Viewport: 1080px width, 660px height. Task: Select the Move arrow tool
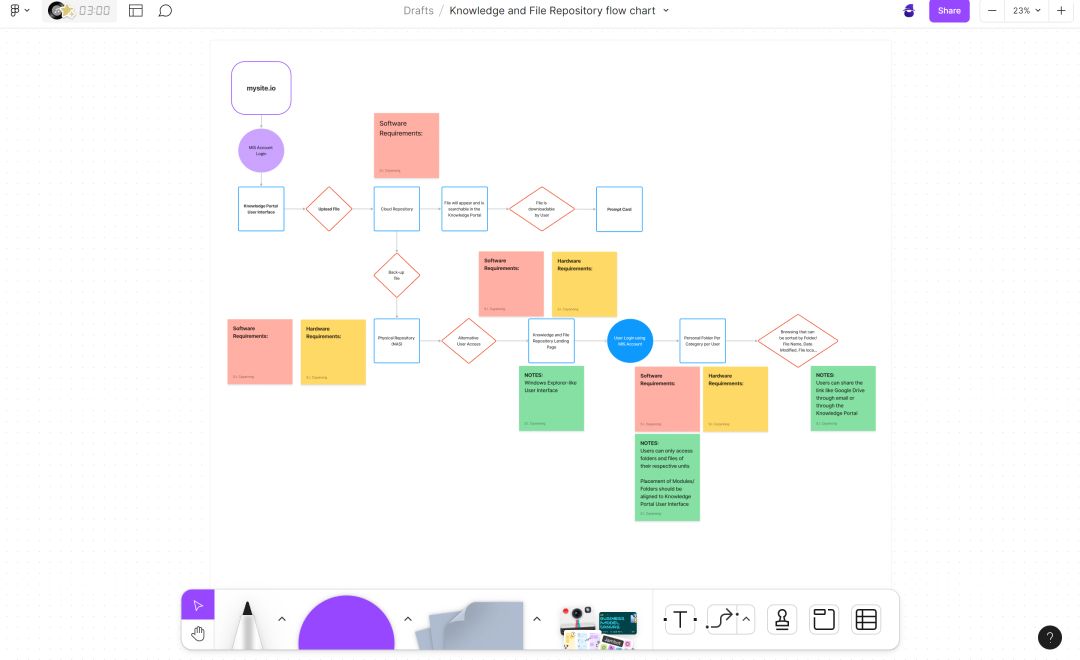[x=198, y=605]
